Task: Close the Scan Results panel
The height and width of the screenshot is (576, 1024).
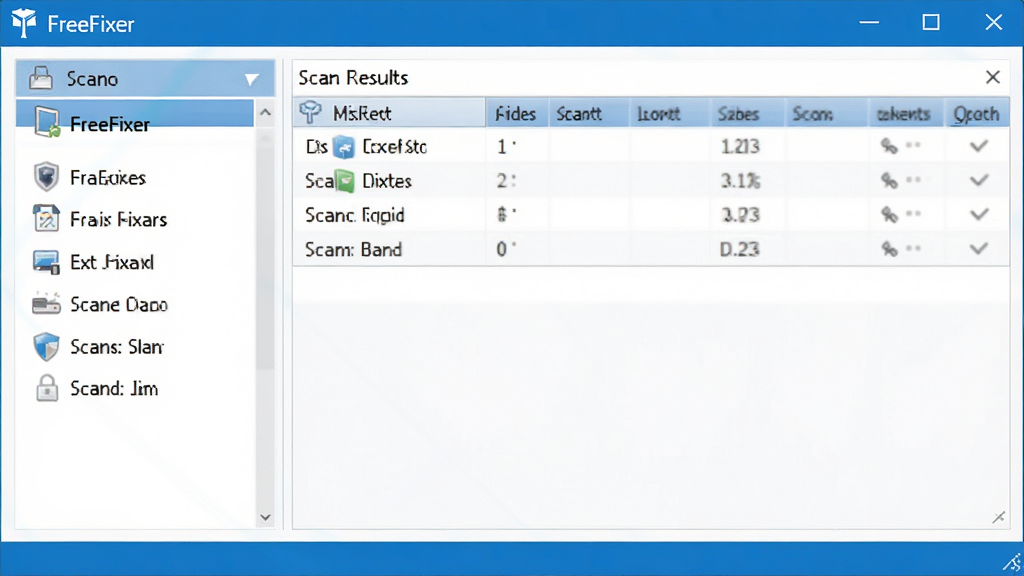Action: (x=993, y=77)
